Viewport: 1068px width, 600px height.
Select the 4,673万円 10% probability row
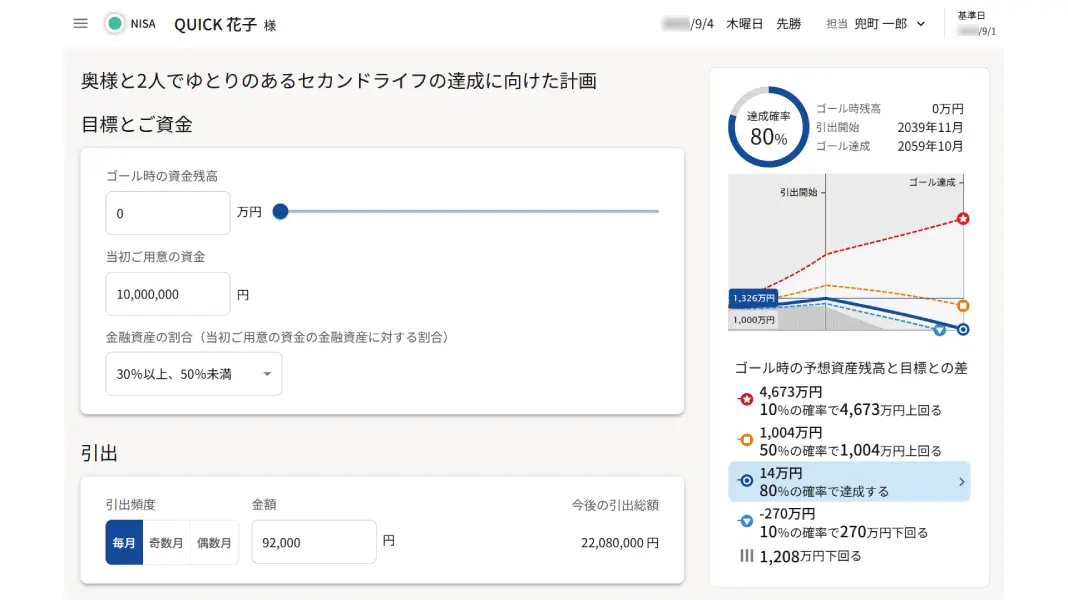849,400
